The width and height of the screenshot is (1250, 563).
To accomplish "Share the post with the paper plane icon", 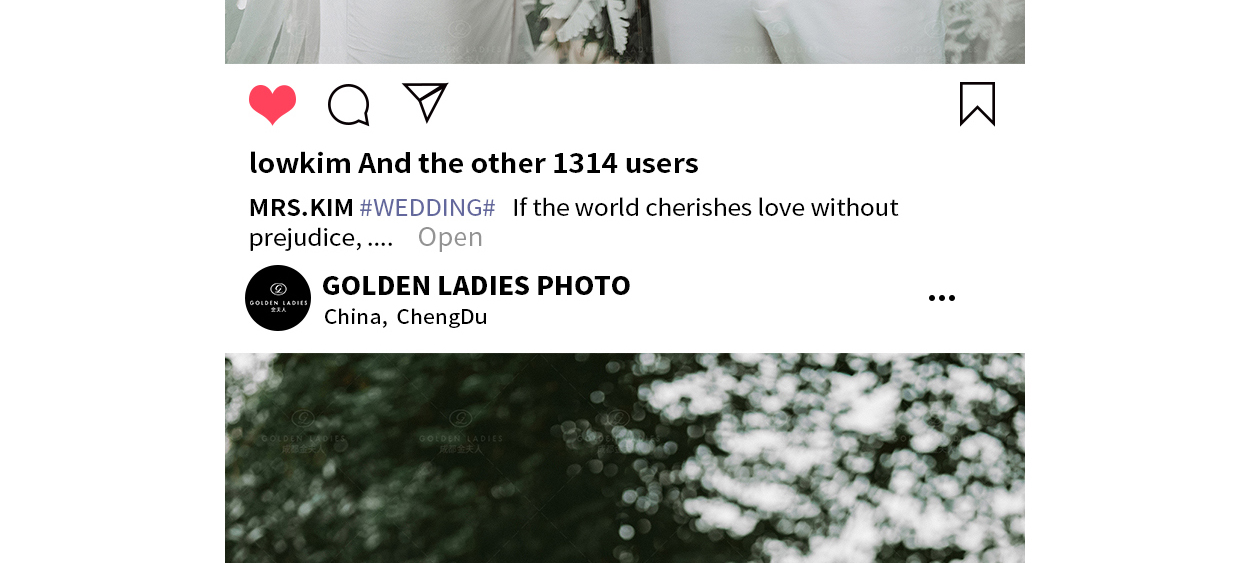I will (x=425, y=102).
